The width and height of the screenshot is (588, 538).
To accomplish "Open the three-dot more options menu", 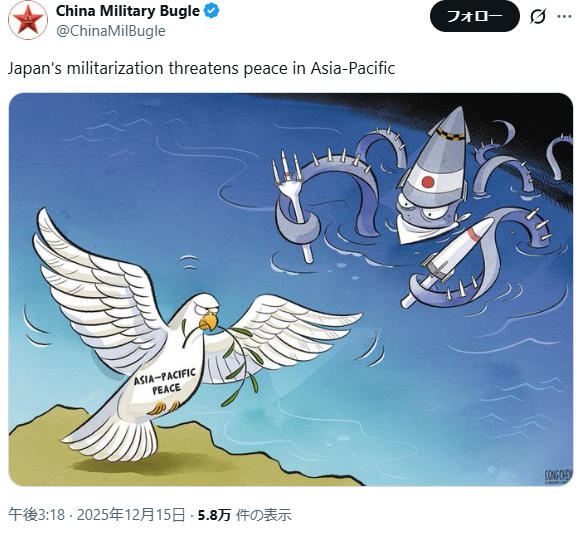I will [564, 16].
